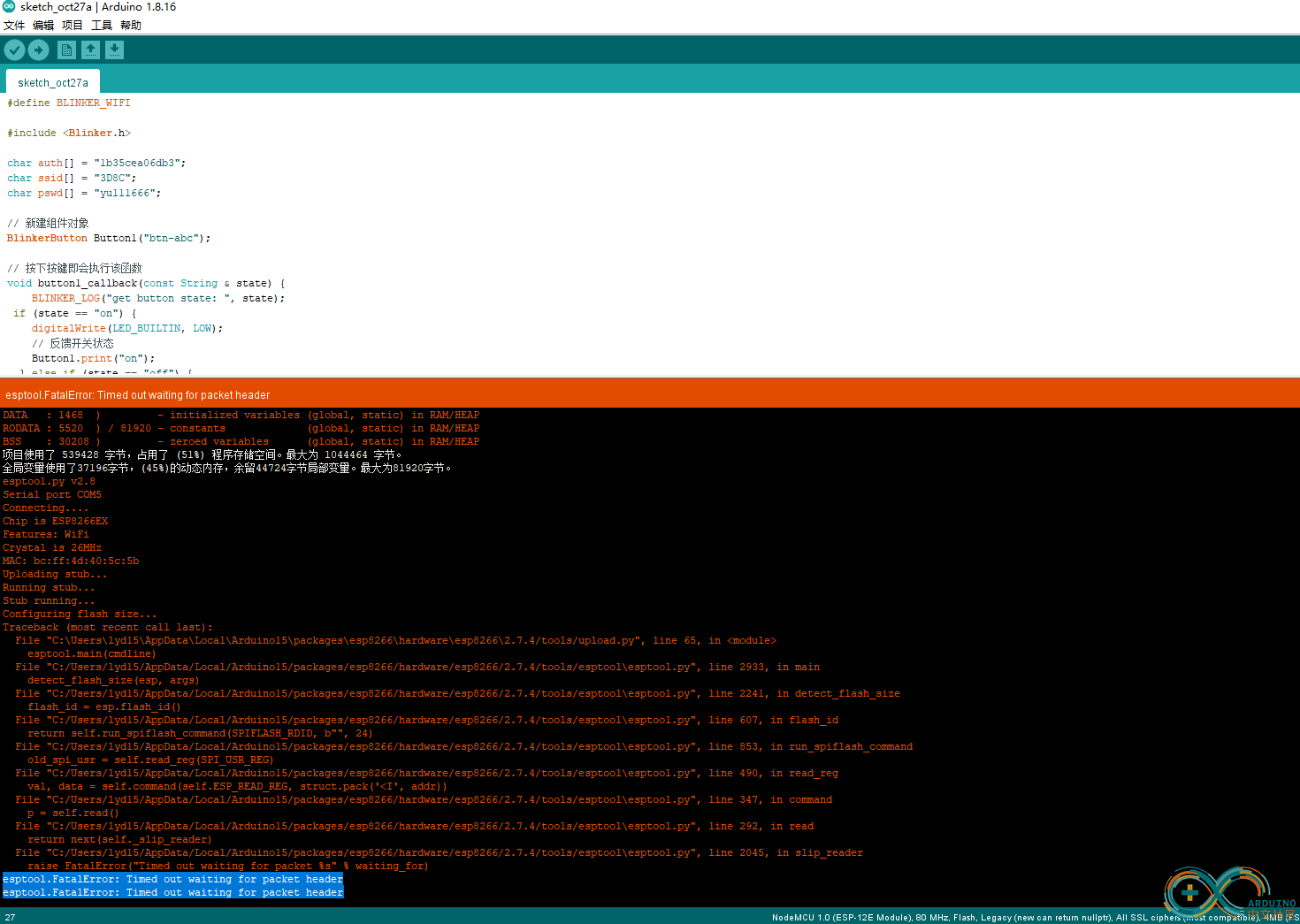Click the last highlighted esptool.FatalError console line
1300x924 pixels.
point(172,892)
